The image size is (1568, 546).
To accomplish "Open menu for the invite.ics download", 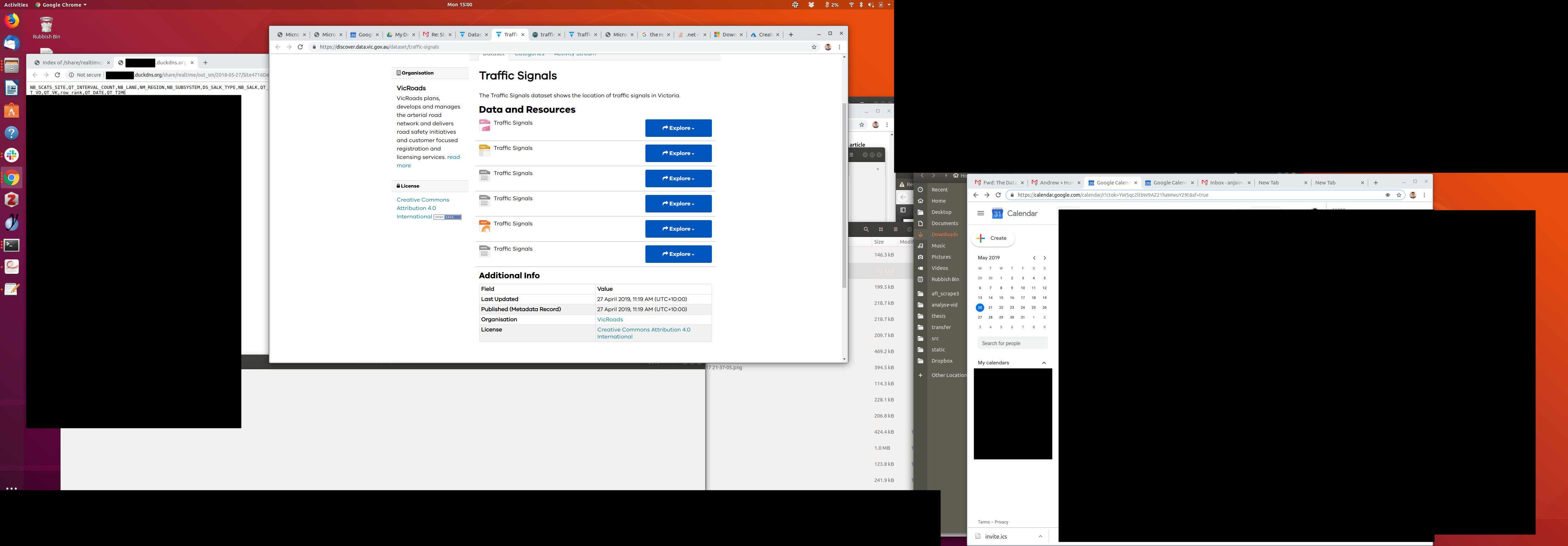I will pyautogui.click(x=1040, y=536).
